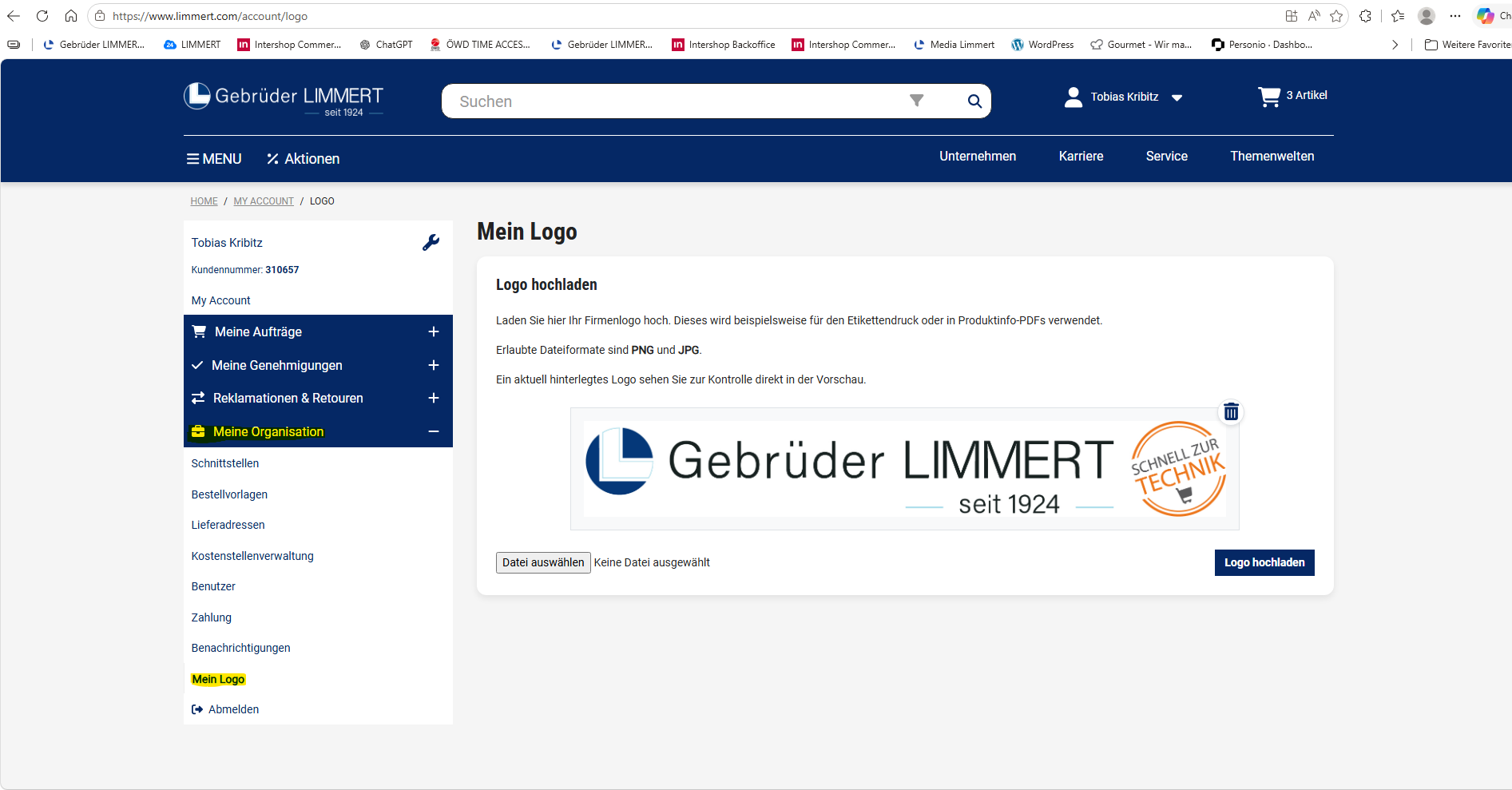Go to HOME breadcrumb link
Viewport: 1512px width, 790px height.
click(204, 201)
